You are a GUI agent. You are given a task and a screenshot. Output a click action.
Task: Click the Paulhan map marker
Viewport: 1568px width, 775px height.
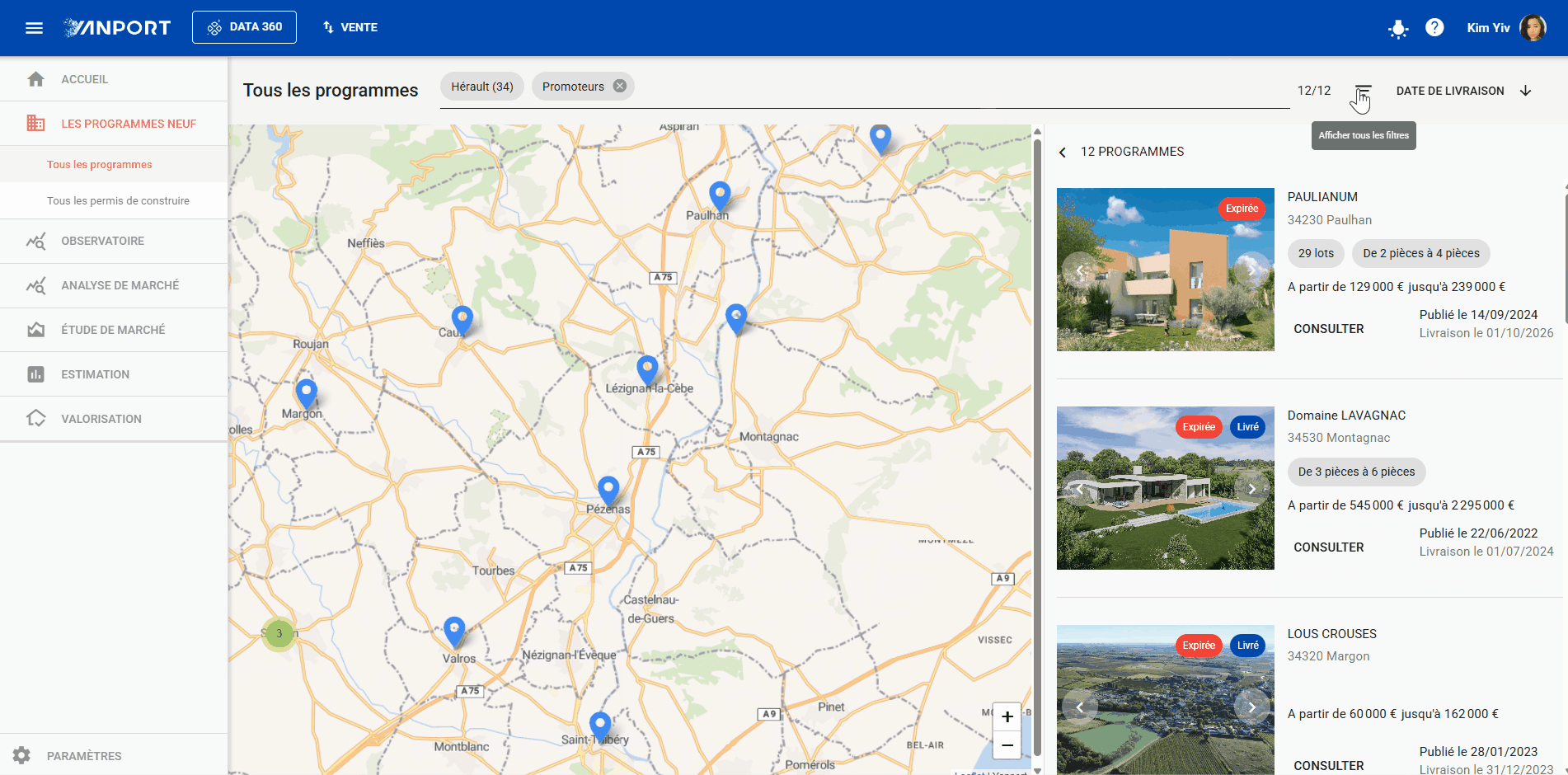(x=720, y=198)
